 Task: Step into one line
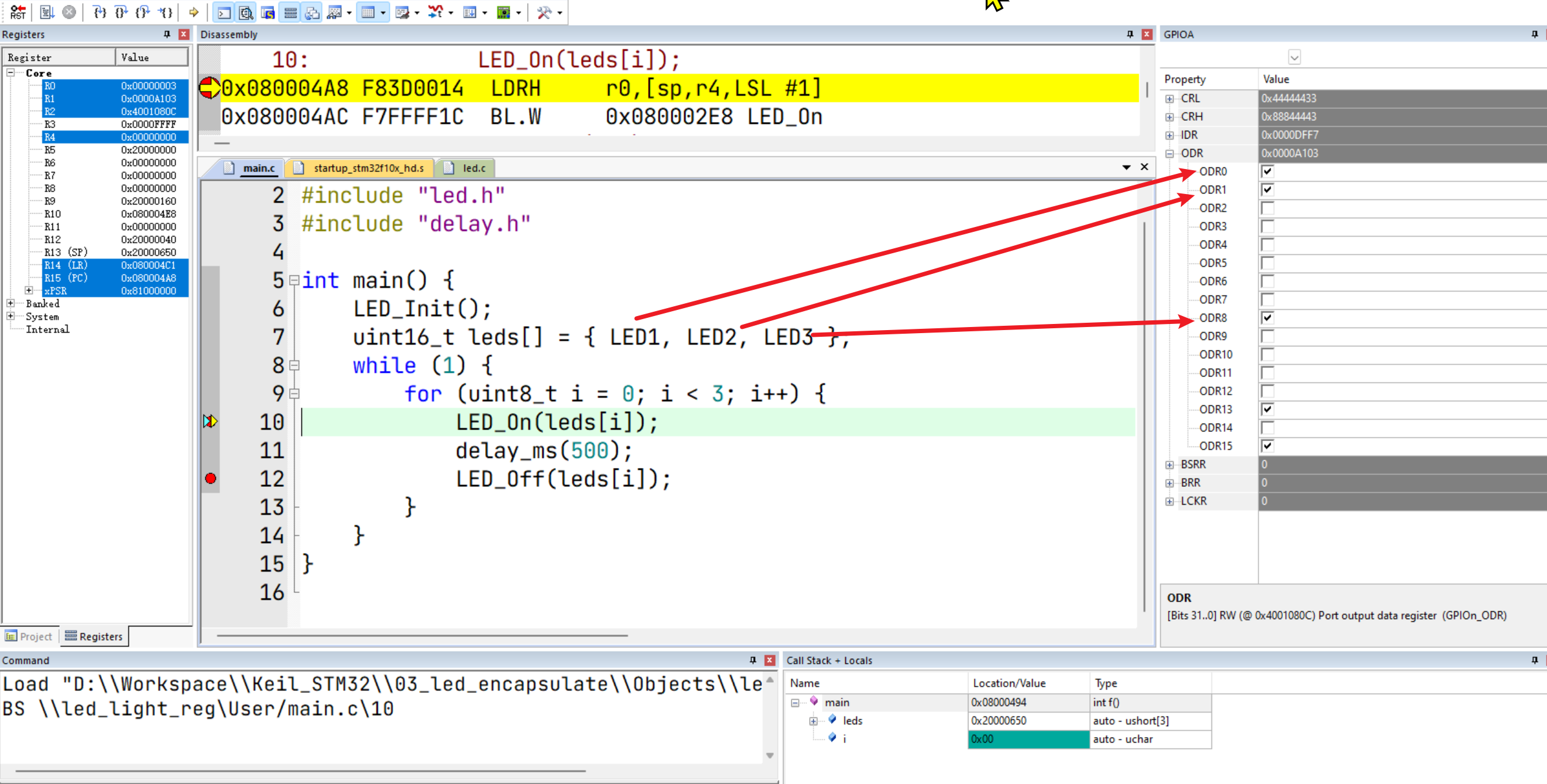click(99, 12)
